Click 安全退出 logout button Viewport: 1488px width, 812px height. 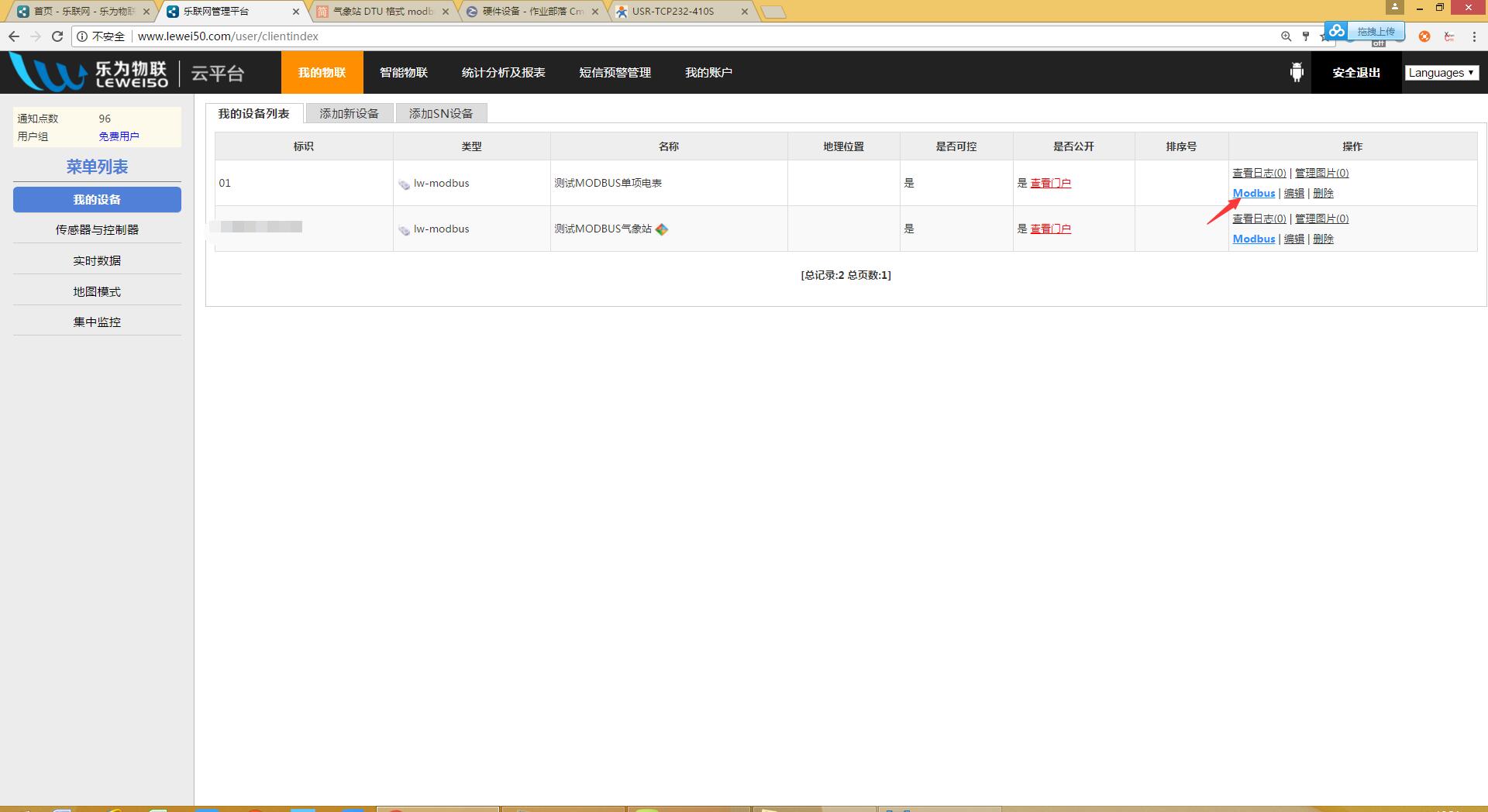click(1356, 72)
